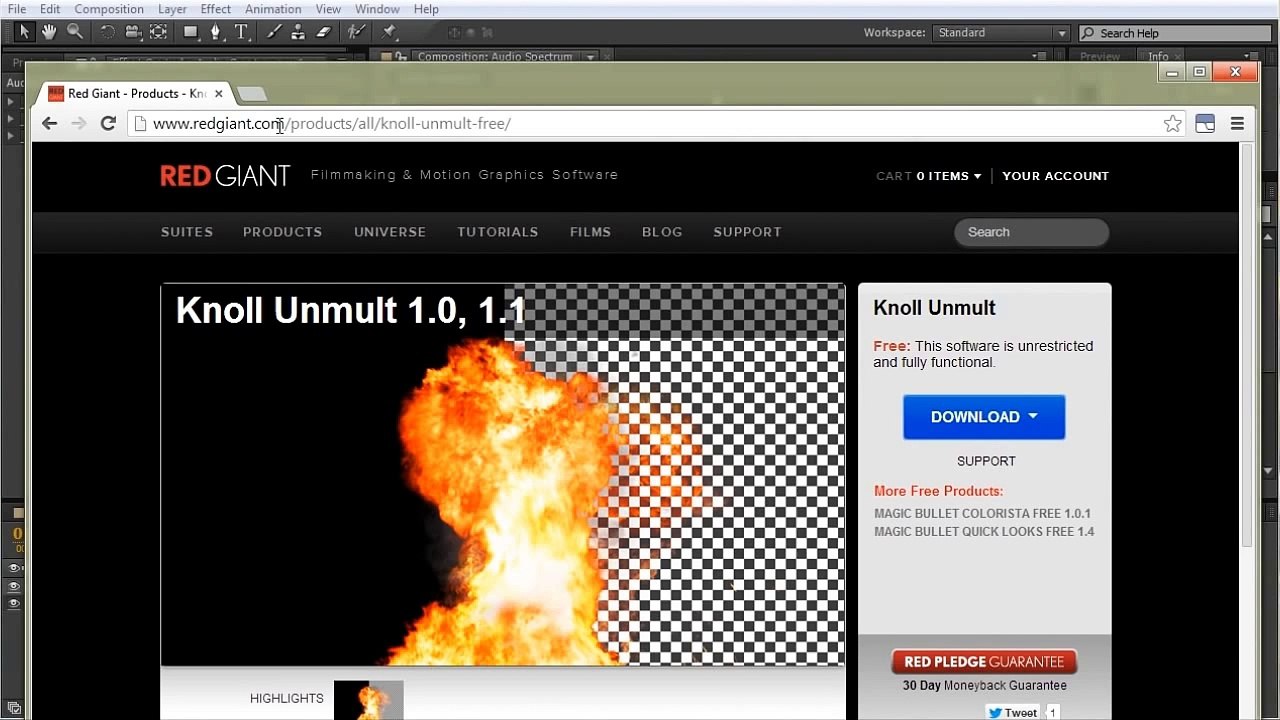Image resolution: width=1280 pixels, height=720 pixels.
Task: Switch to the Red Giant - Products browser tab
Action: pyautogui.click(x=135, y=94)
